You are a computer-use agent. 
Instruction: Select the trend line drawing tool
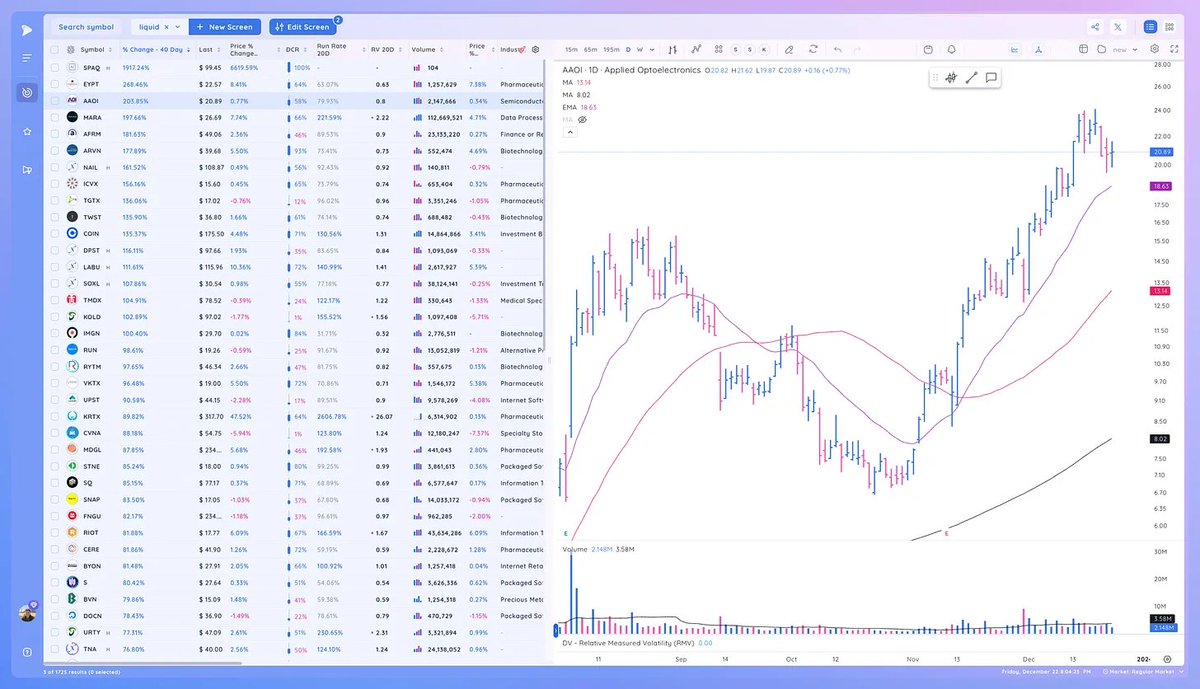(971, 77)
